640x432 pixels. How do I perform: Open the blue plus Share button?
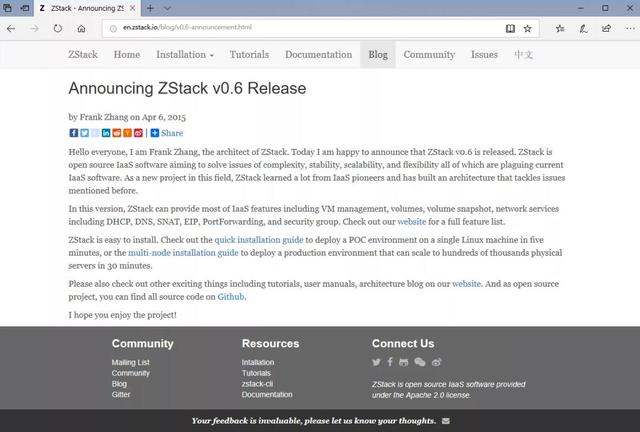coord(167,133)
